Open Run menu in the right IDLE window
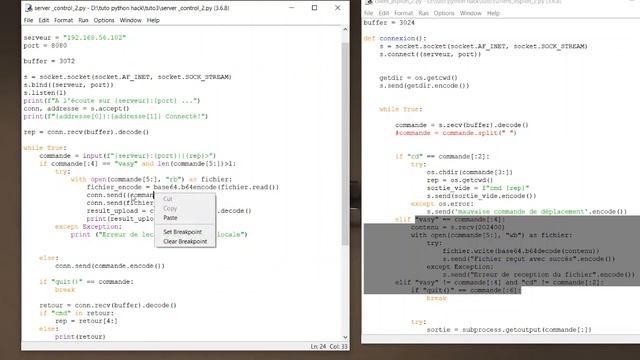640x360 pixels. 423,13
